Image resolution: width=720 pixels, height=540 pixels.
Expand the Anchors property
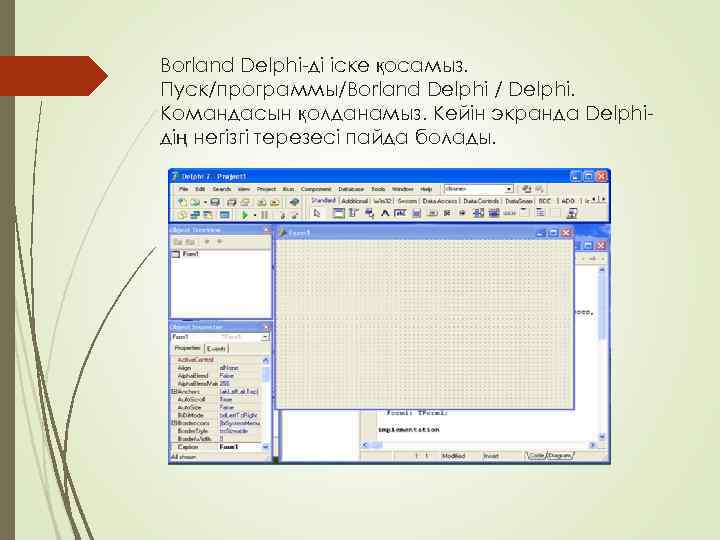(174, 392)
